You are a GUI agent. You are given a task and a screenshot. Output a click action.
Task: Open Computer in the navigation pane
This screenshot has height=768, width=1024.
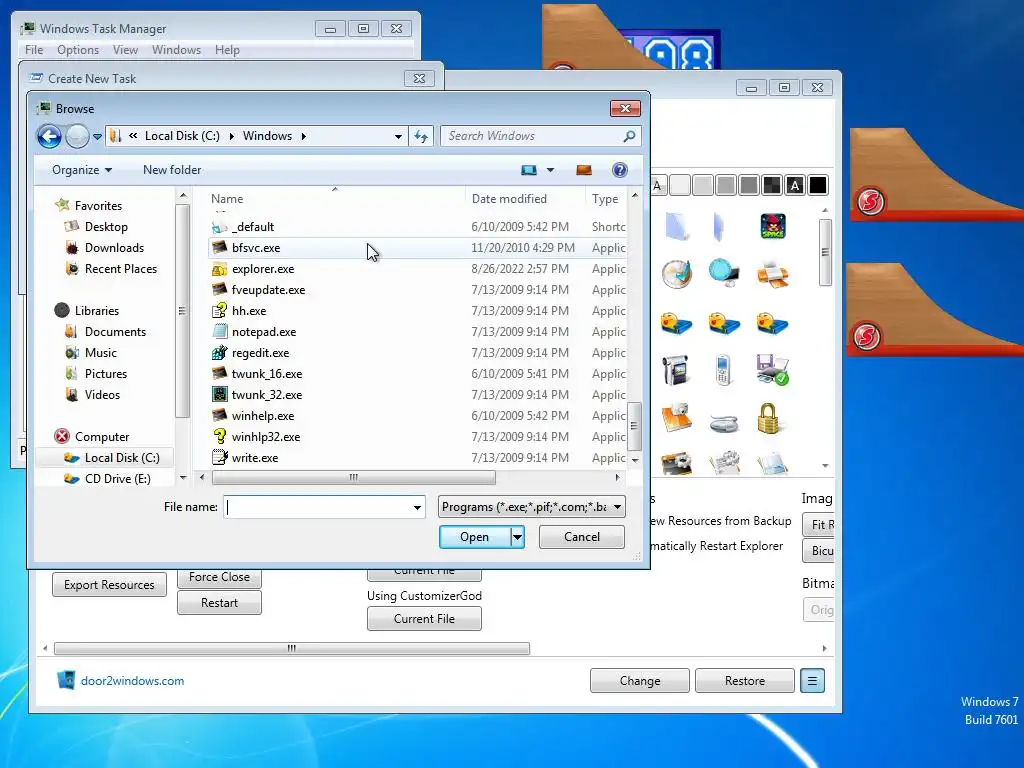coord(102,436)
